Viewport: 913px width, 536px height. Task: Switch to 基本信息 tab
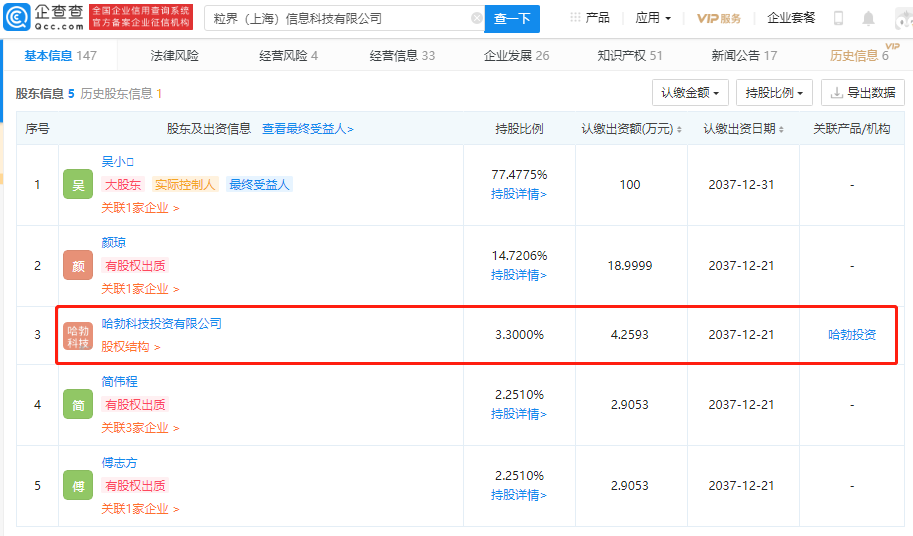click(x=61, y=55)
